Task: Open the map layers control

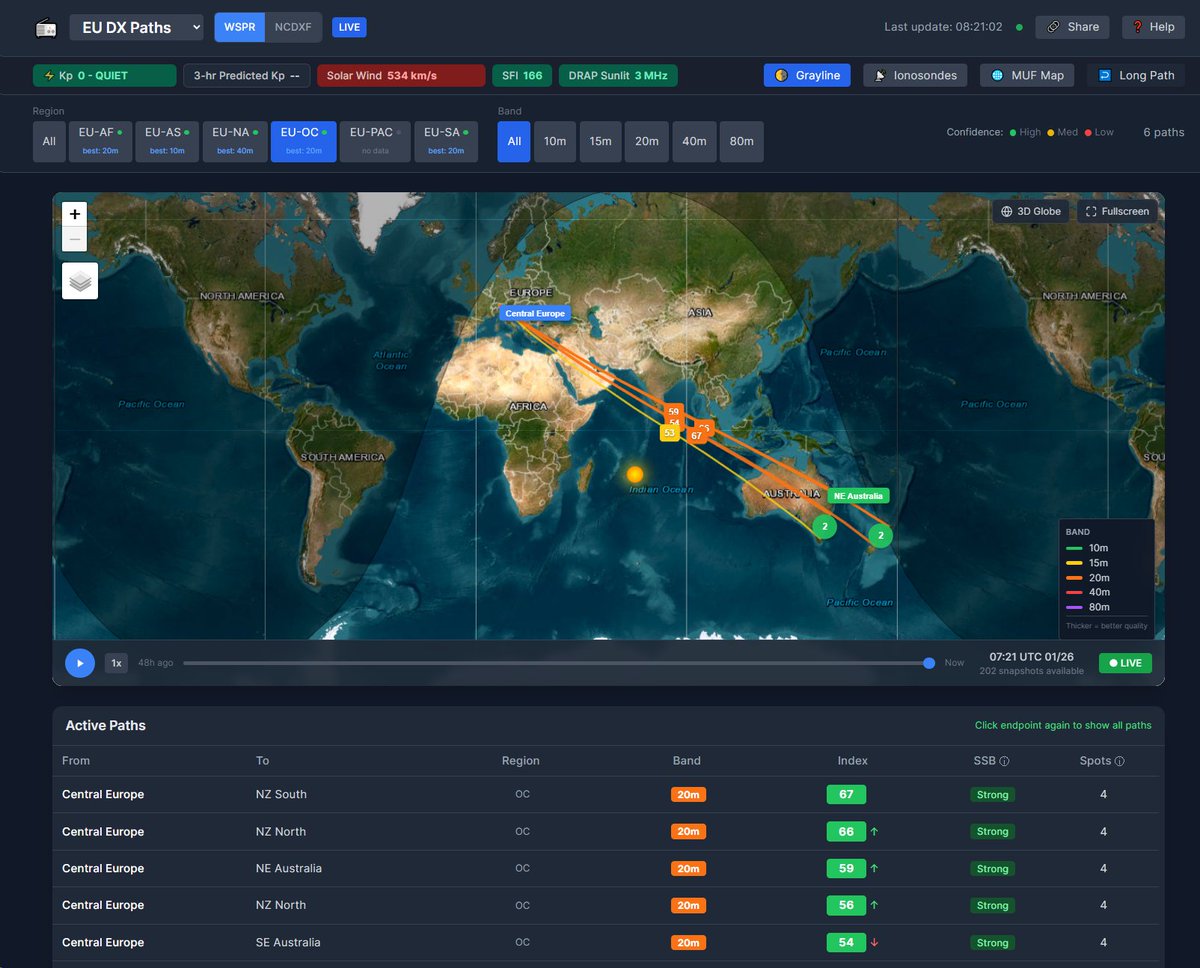Action: 81,281
